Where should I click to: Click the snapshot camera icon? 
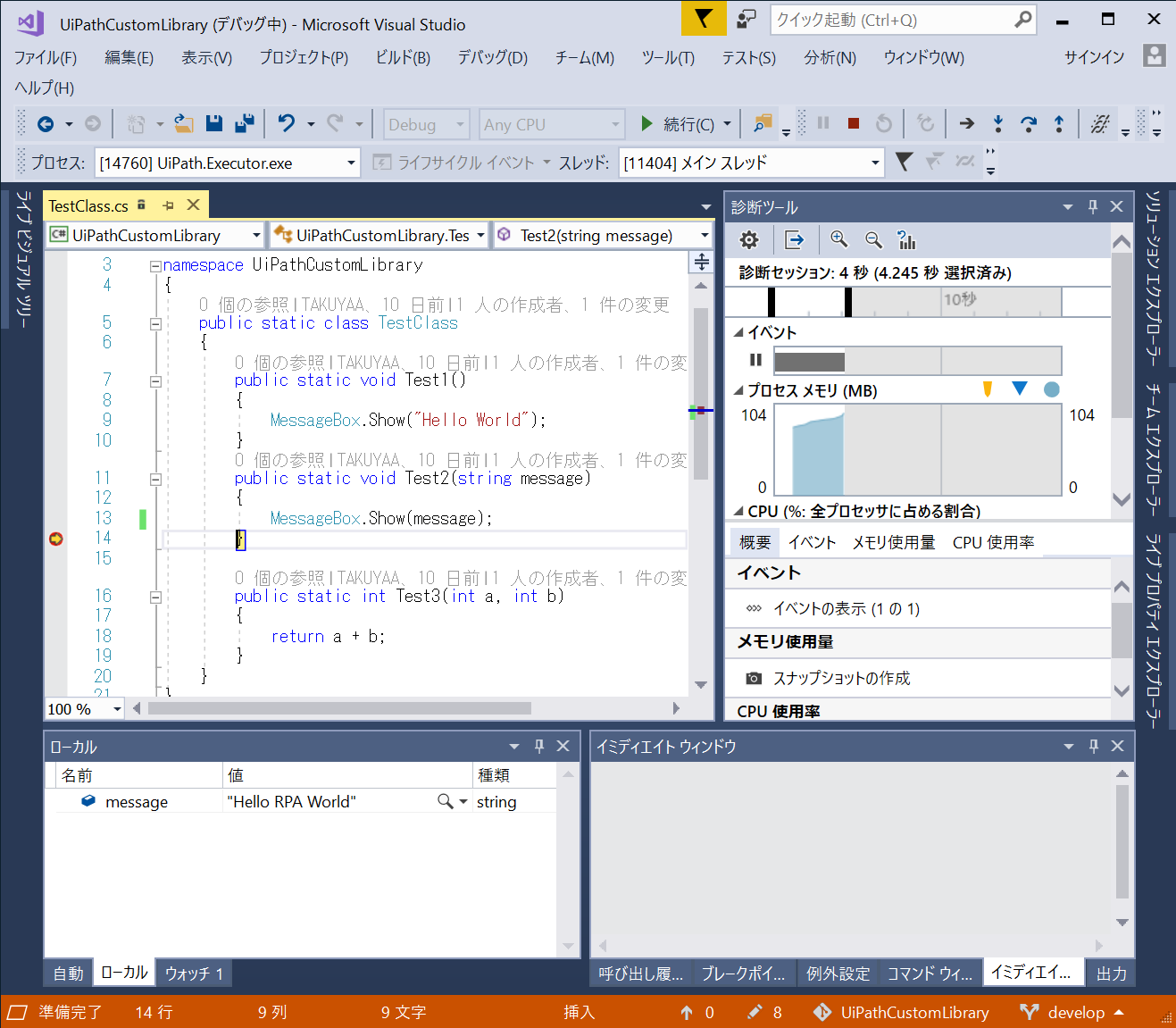(x=754, y=679)
